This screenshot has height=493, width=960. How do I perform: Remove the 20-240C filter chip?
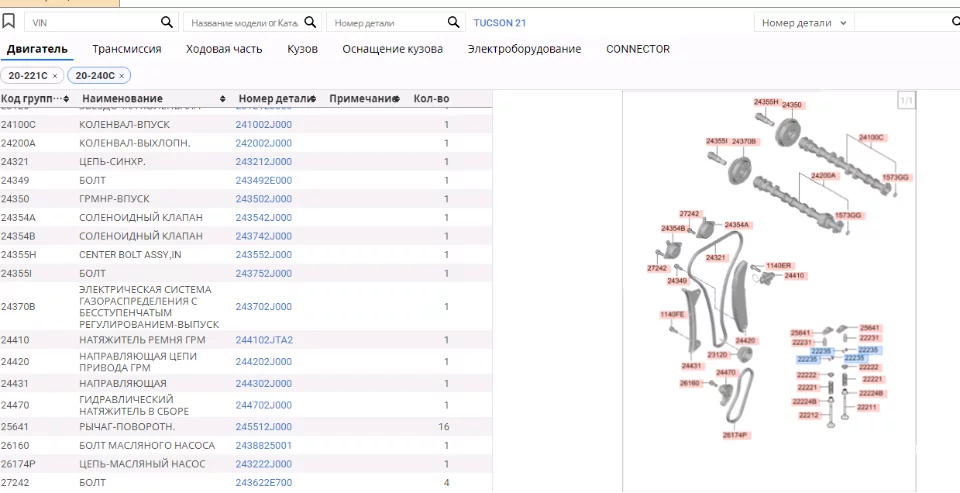[x=122, y=76]
